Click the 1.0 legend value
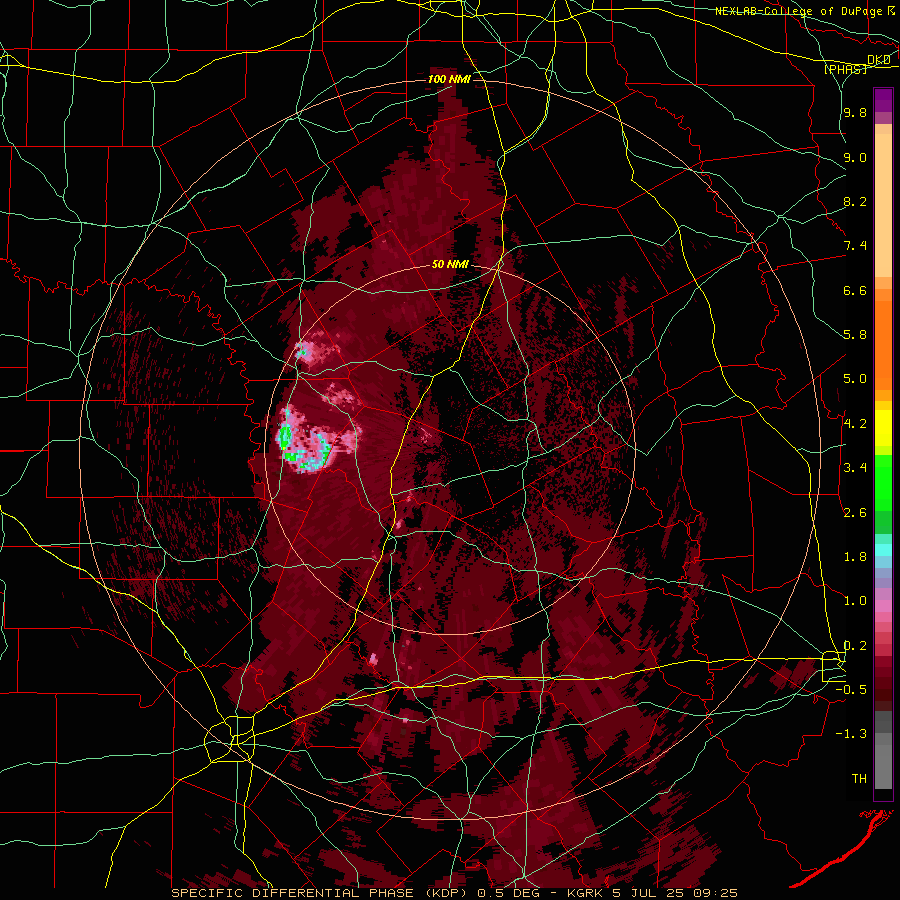The height and width of the screenshot is (900, 900). click(855, 601)
